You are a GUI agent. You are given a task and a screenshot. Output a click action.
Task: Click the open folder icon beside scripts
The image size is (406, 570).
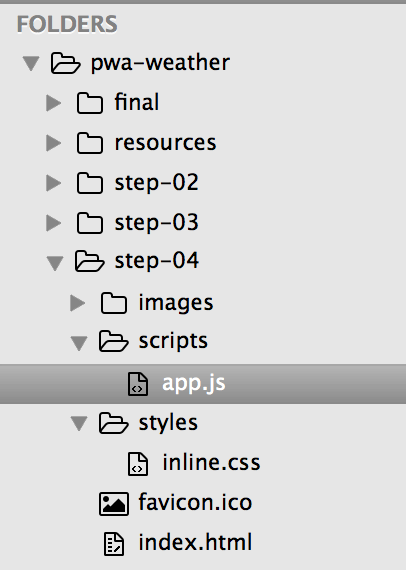113,341
